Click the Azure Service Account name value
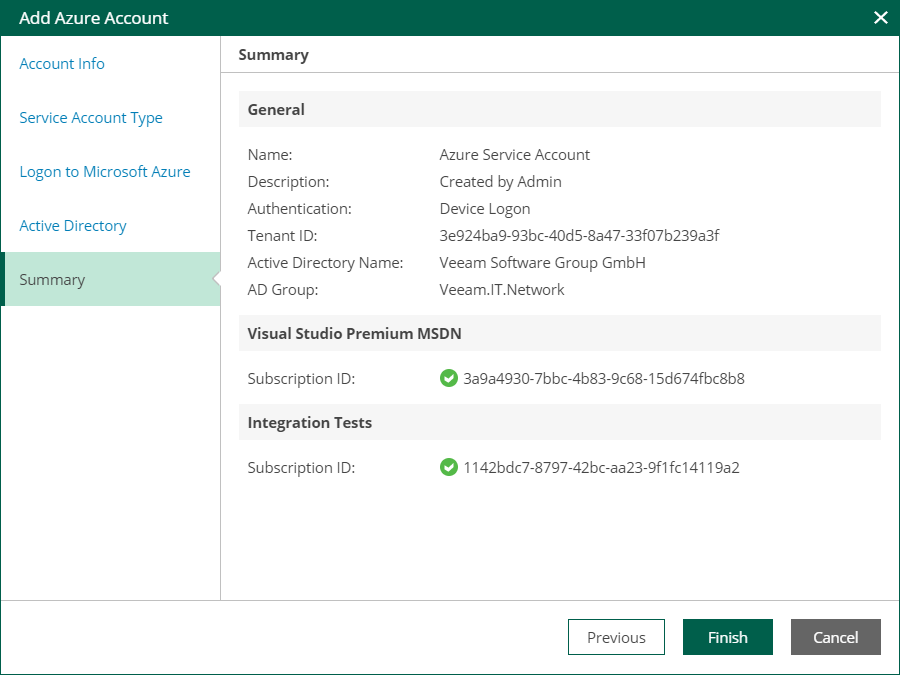Screen dimensions: 900x675 (x=514, y=155)
